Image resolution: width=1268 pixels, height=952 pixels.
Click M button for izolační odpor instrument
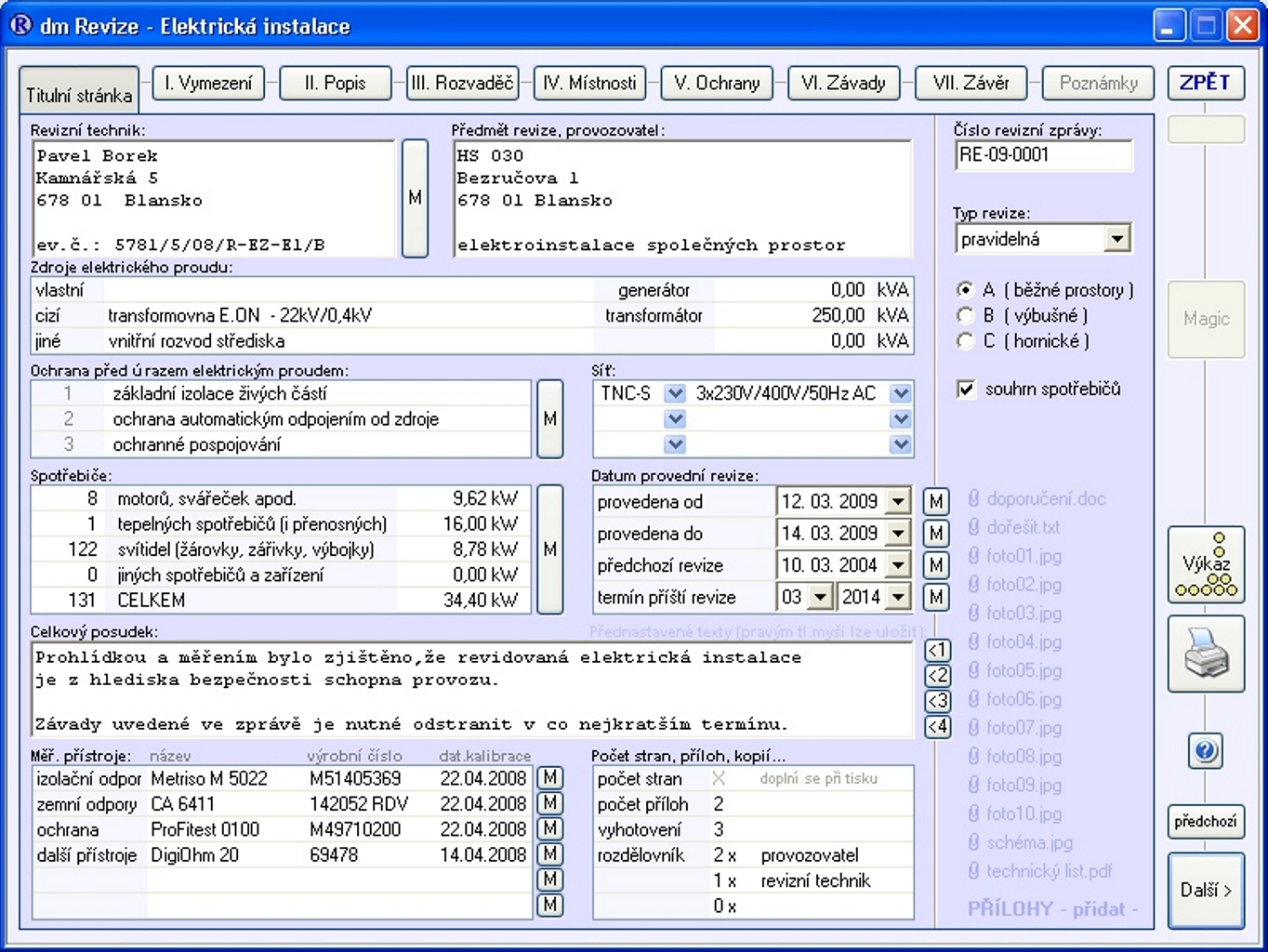pyautogui.click(x=550, y=778)
